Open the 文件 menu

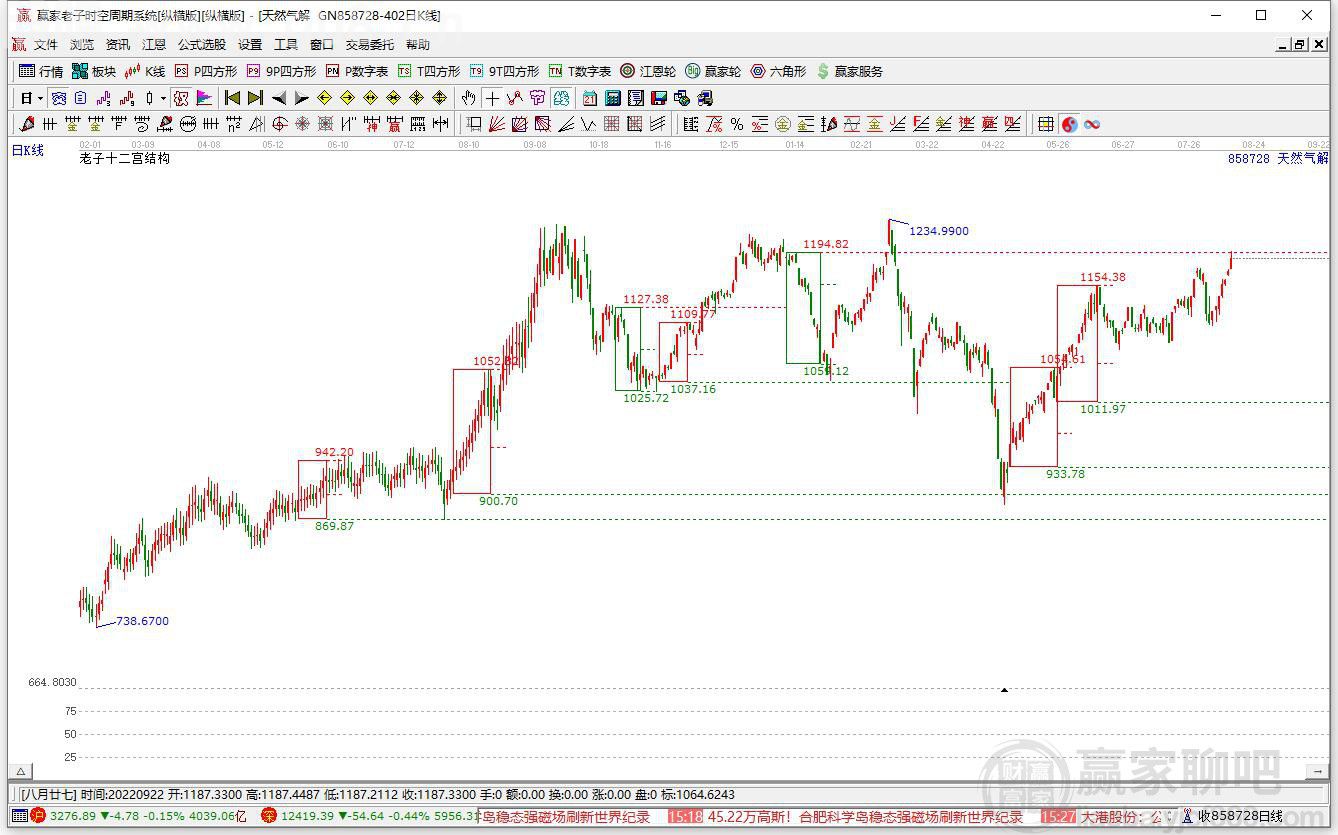(x=46, y=45)
